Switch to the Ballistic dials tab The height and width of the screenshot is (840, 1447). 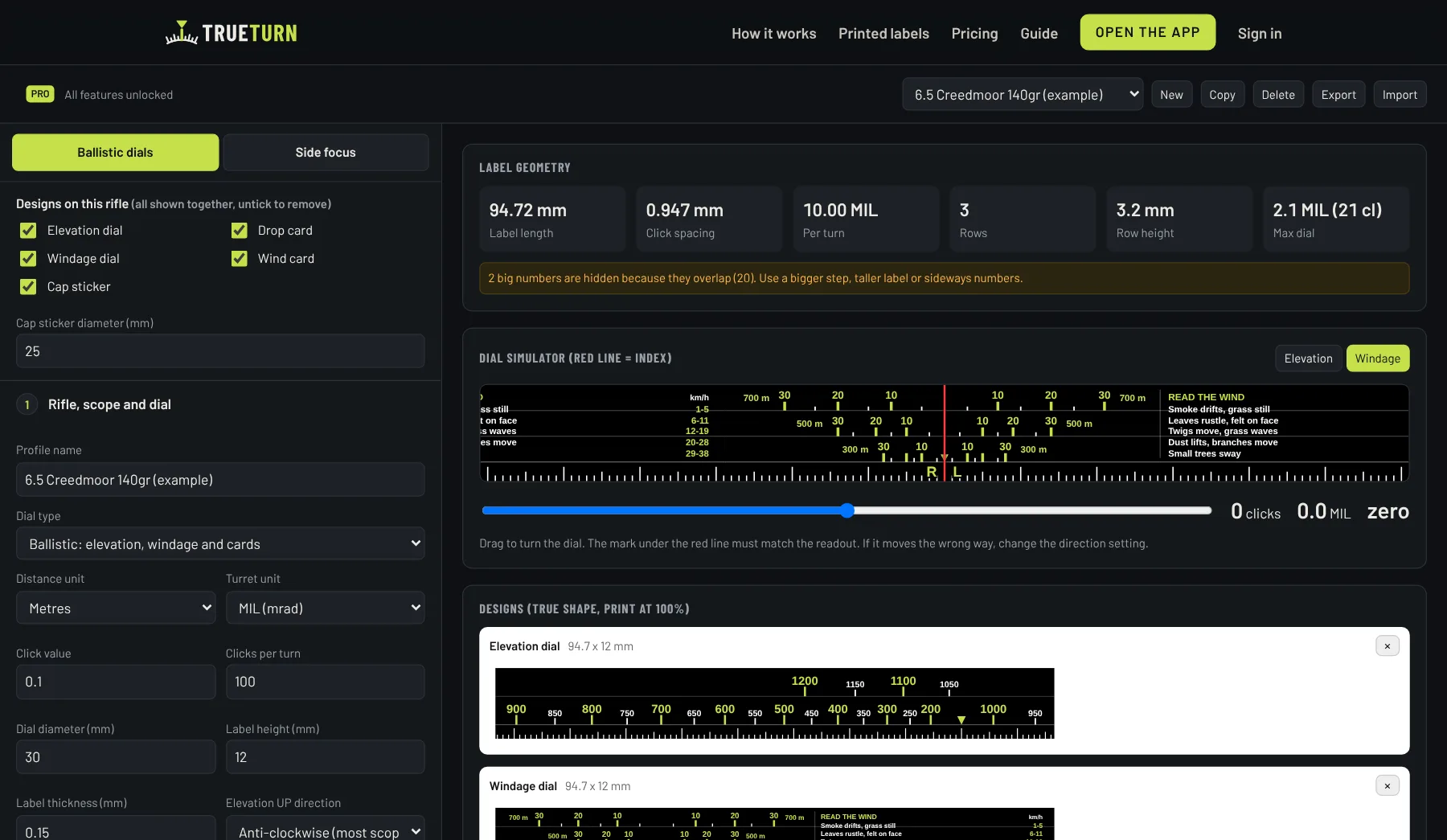click(115, 152)
